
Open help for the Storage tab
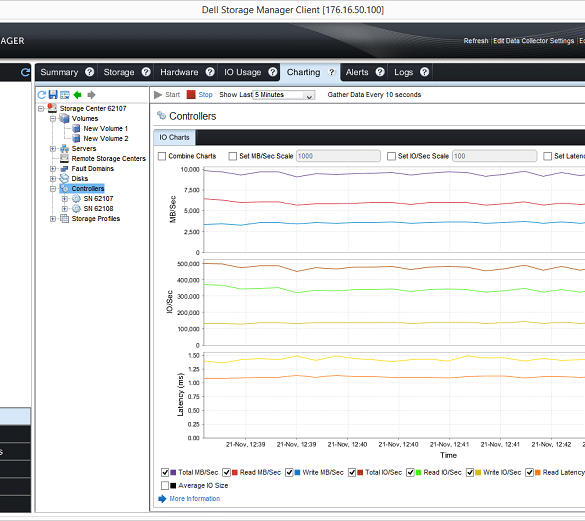point(146,72)
